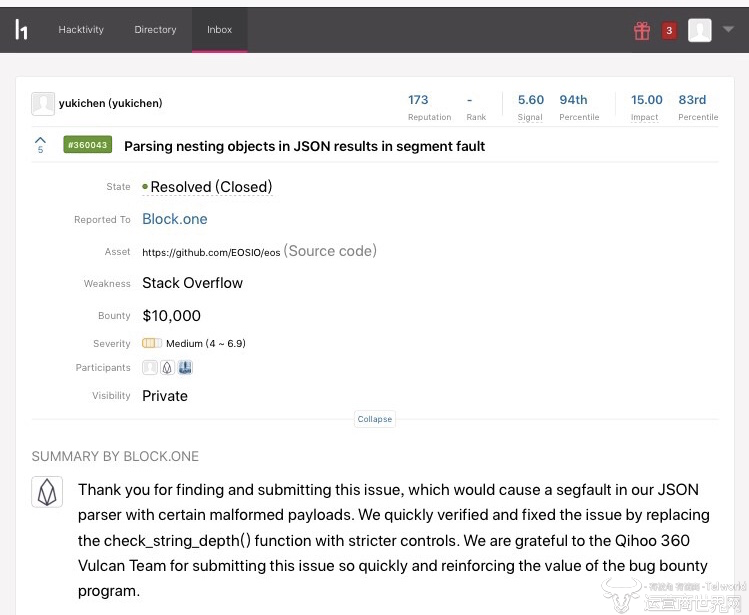749x615 pixels.
Task: Click the SUMMARY BY BLOCK.ONE heading
Action: click(x=115, y=456)
